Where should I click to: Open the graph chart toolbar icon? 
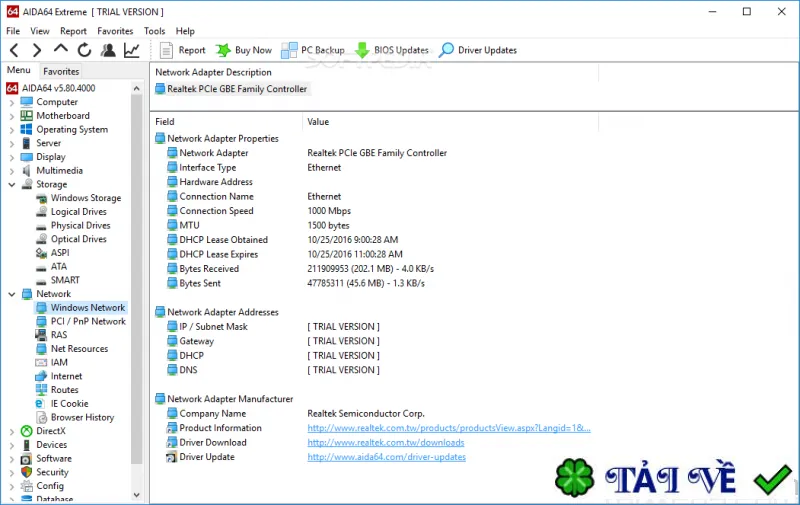pos(132,50)
